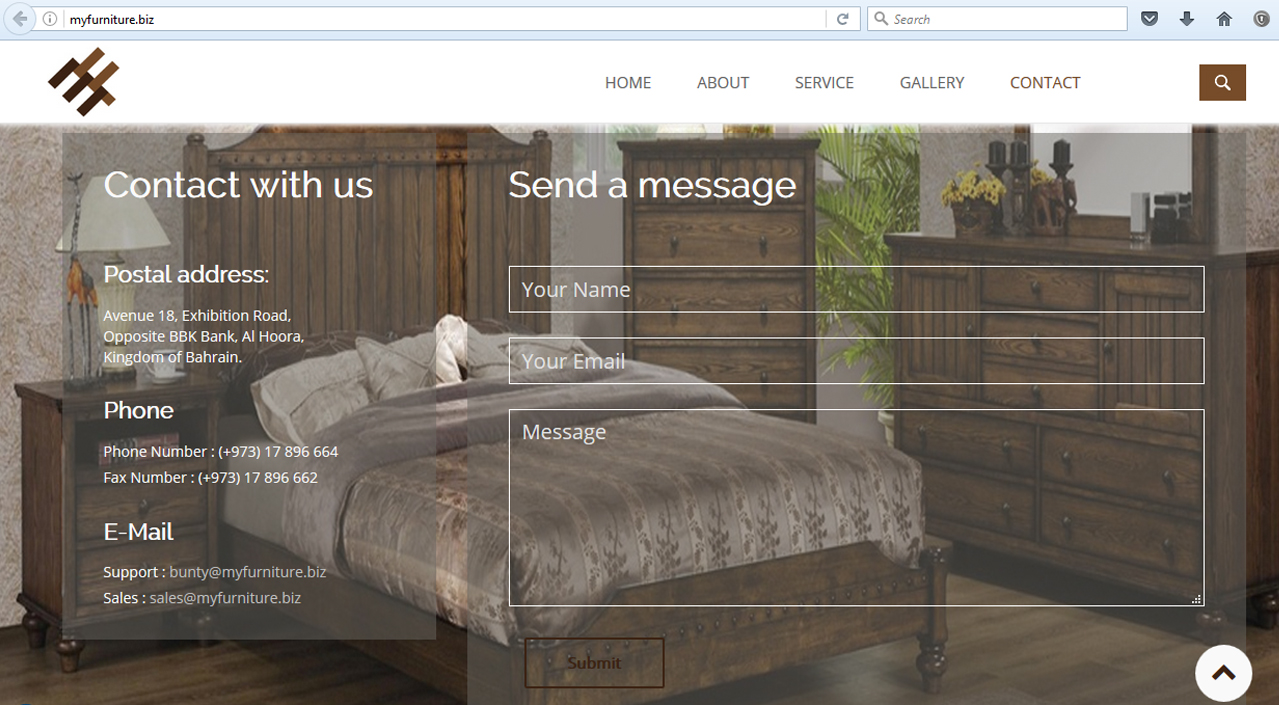Viewport: 1279px width, 705px height.
Task: Click the bunty@myfurniture.biz support email link
Action: click(248, 572)
